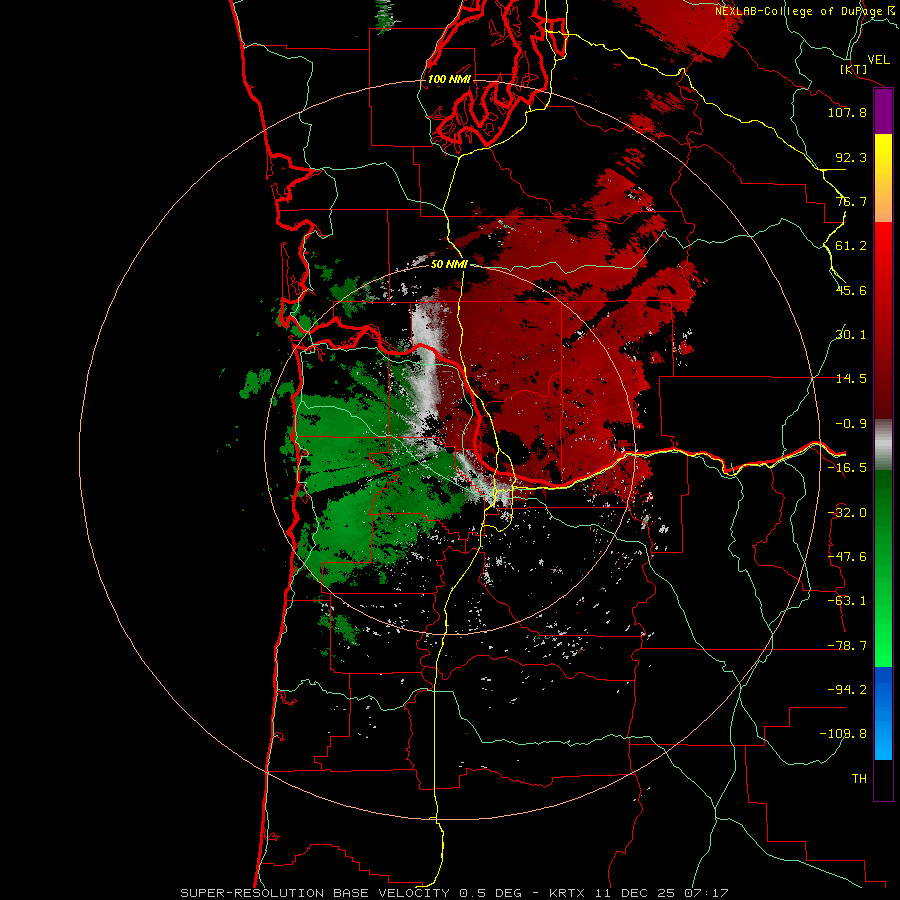
Task: Click the -0.9 legend value
Action: coord(851,424)
